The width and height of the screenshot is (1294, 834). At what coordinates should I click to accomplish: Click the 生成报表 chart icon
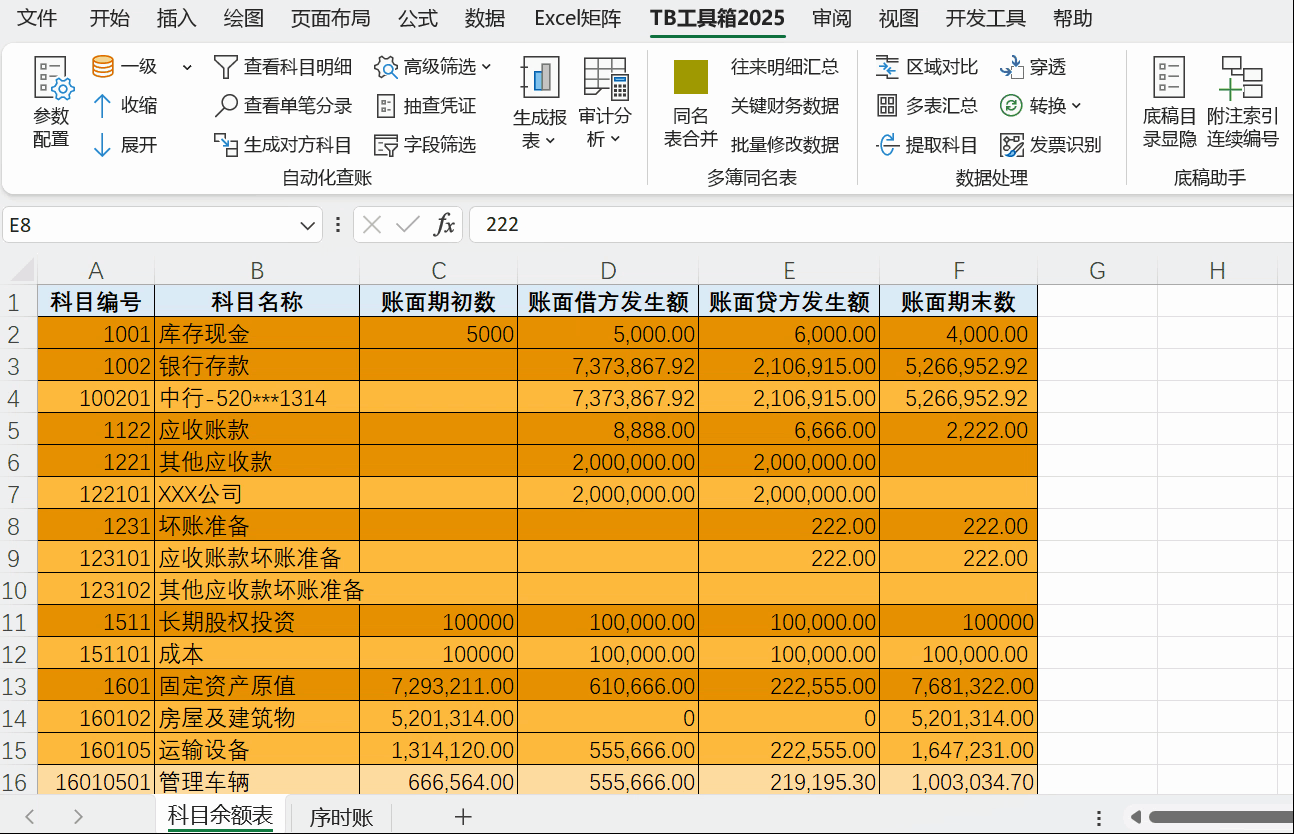pyautogui.click(x=540, y=78)
